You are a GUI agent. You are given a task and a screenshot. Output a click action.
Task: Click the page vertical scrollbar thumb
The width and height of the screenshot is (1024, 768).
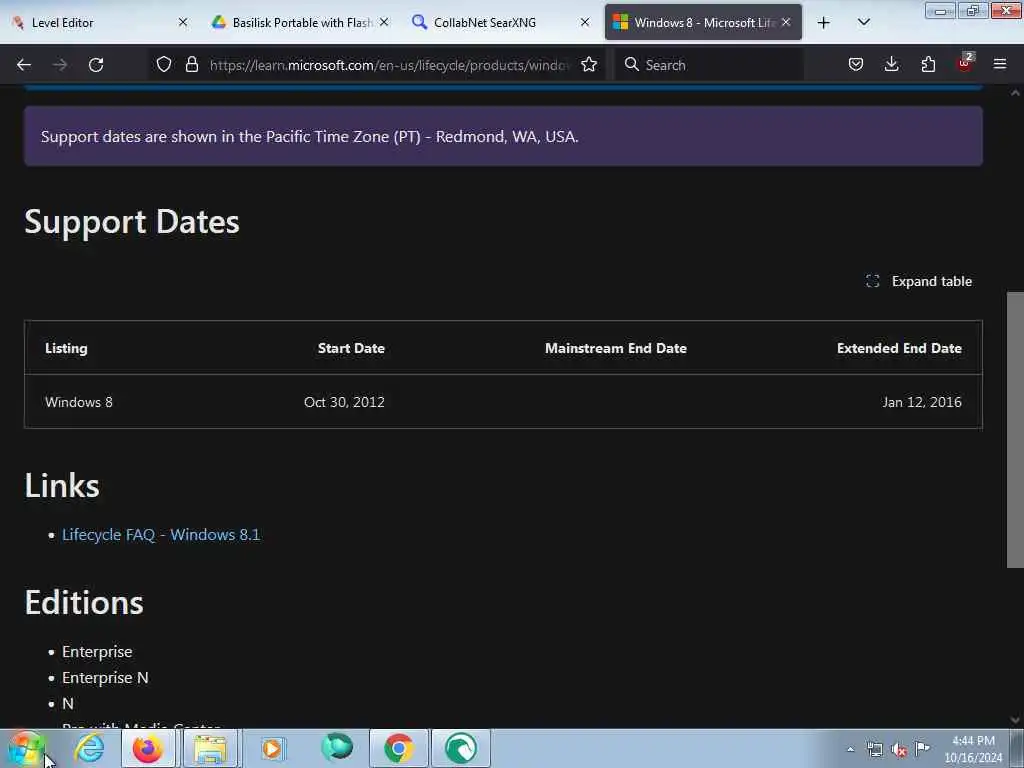1015,430
